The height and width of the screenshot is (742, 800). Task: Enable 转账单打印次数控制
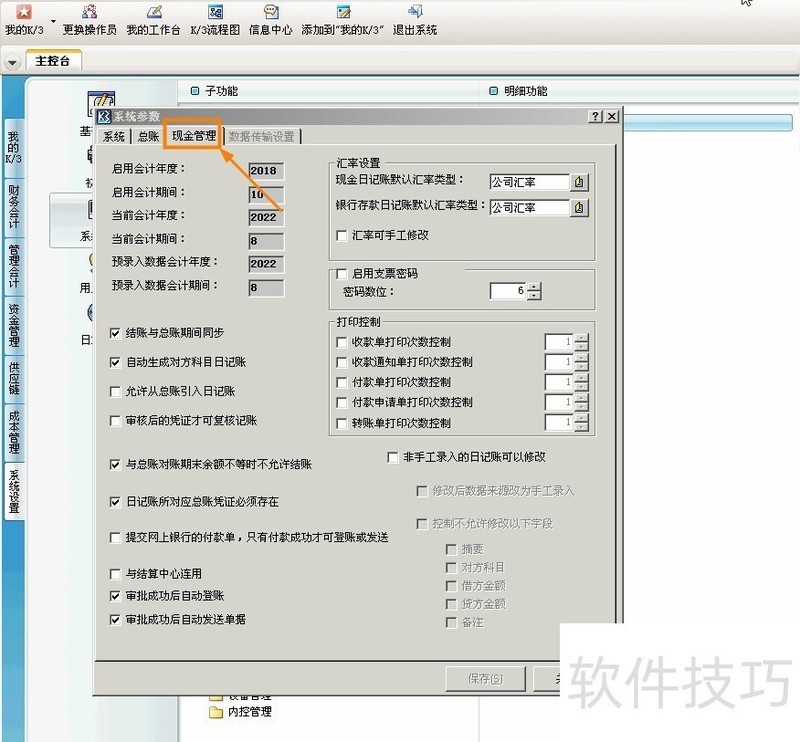coord(342,424)
